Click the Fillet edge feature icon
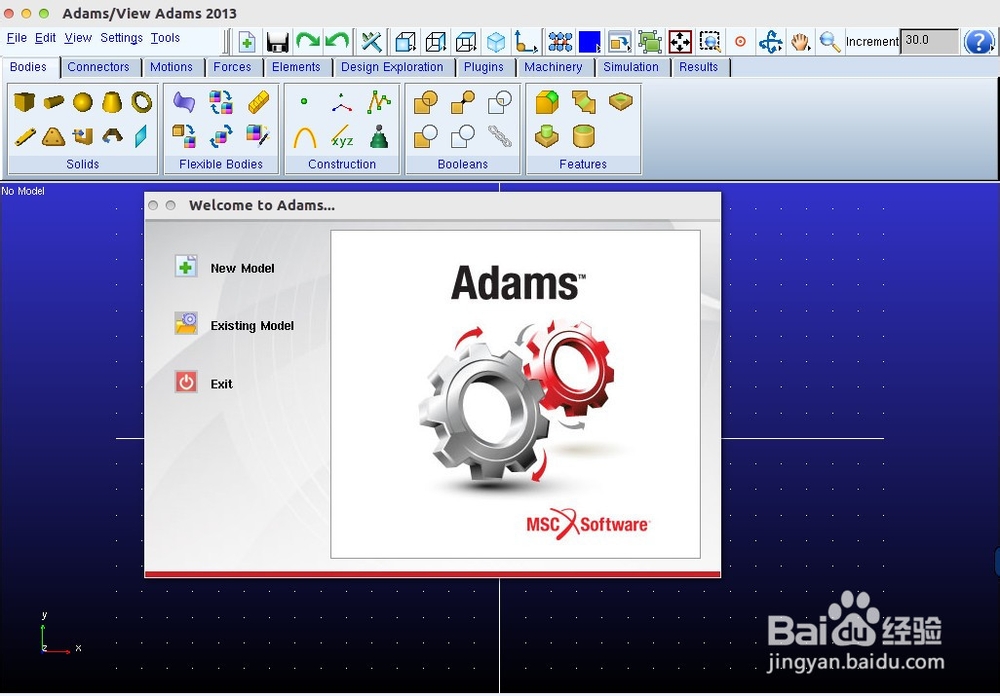Viewport: 1000px width, 696px height. coord(547,102)
